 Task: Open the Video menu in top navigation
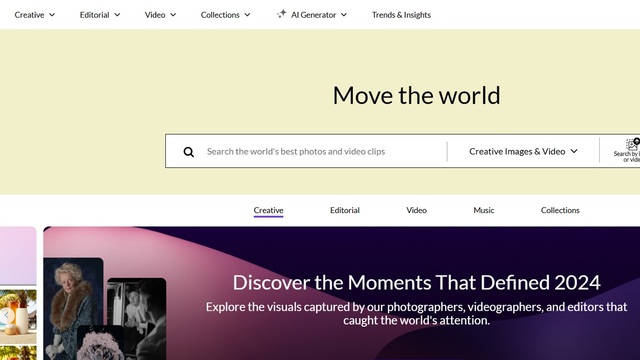pyautogui.click(x=160, y=15)
